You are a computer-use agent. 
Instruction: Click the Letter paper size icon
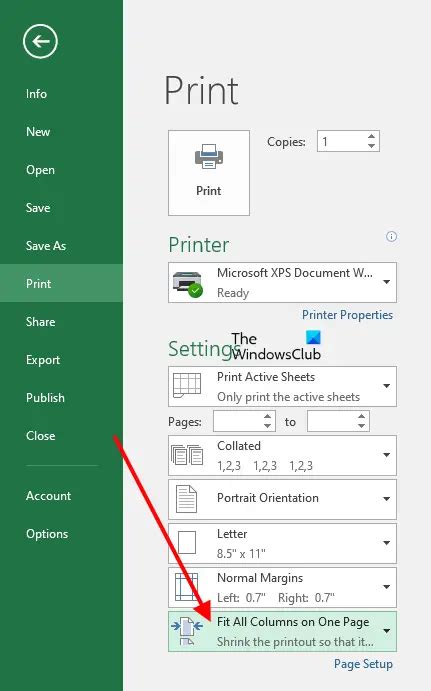(x=187, y=542)
